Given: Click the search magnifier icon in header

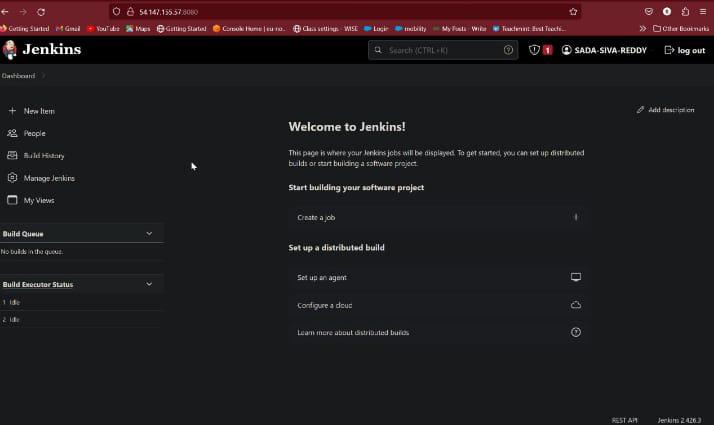Looking at the screenshot, I should click(x=378, y=50).
